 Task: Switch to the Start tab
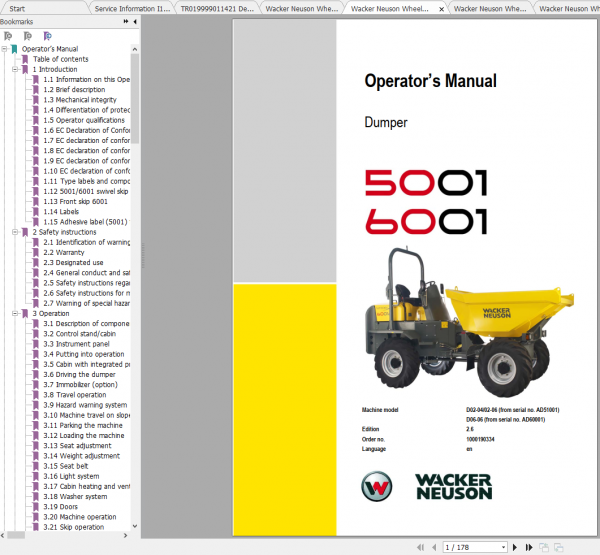(x=18, y=7)
